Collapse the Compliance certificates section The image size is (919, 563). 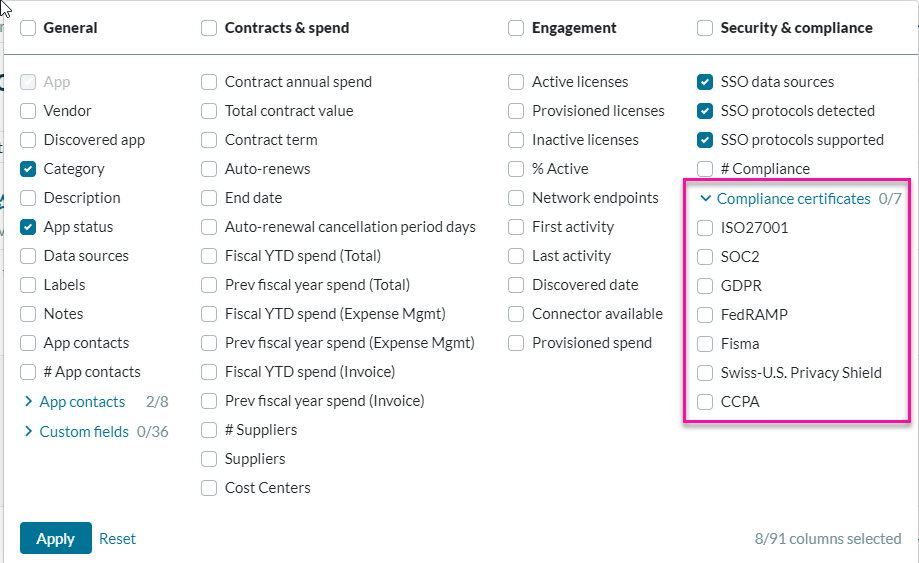click(x=706, y=199)
